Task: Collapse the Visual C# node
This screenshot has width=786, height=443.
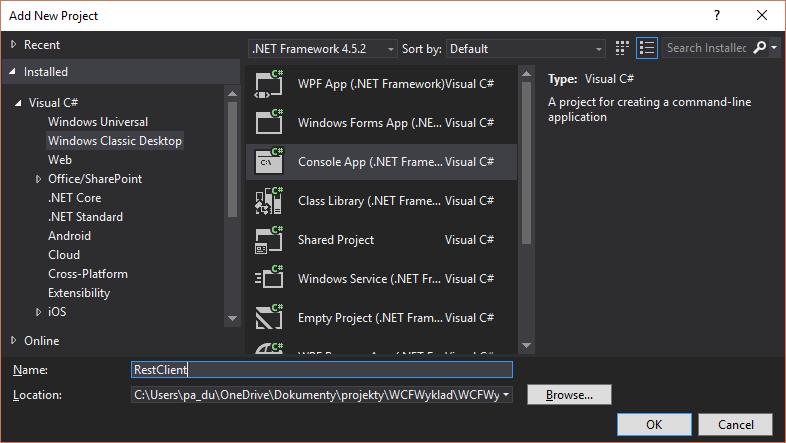Action: [x=18, y=103]
